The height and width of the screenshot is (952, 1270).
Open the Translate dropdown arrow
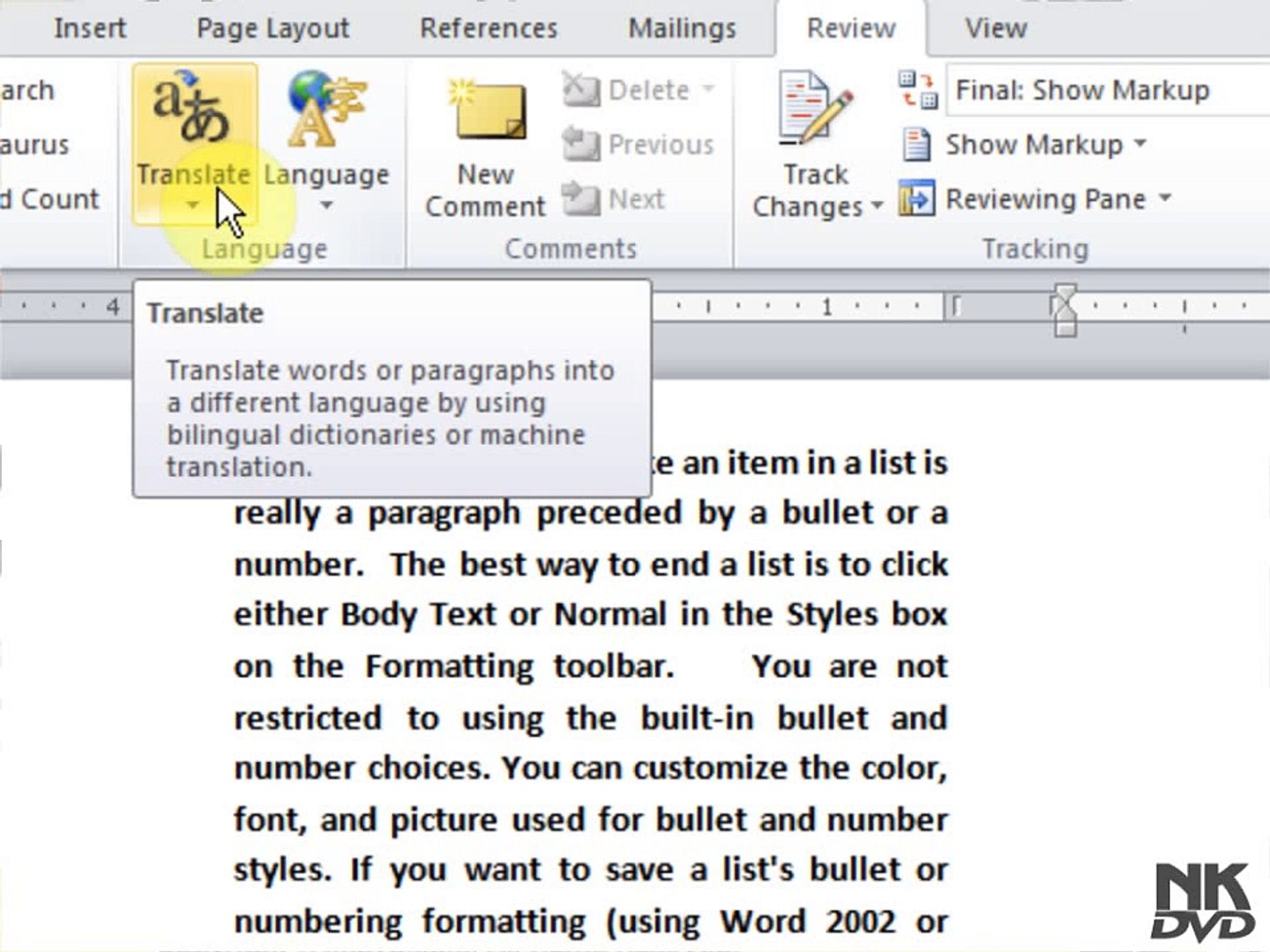[192, 206]
